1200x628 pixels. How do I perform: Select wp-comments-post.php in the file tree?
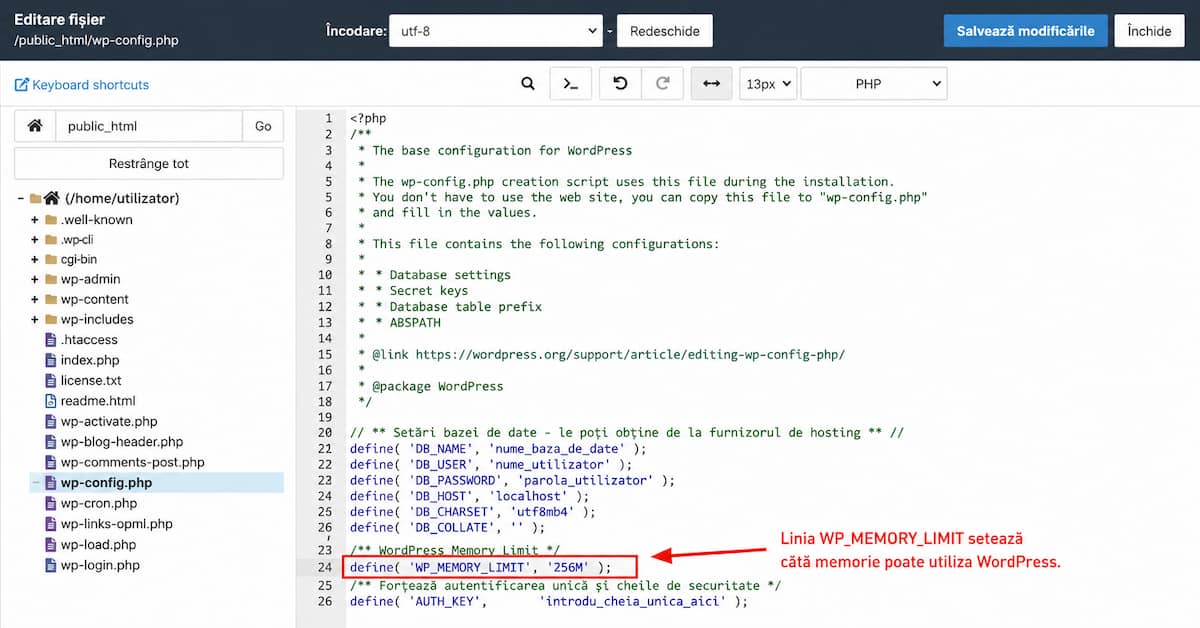pos(132,463)
